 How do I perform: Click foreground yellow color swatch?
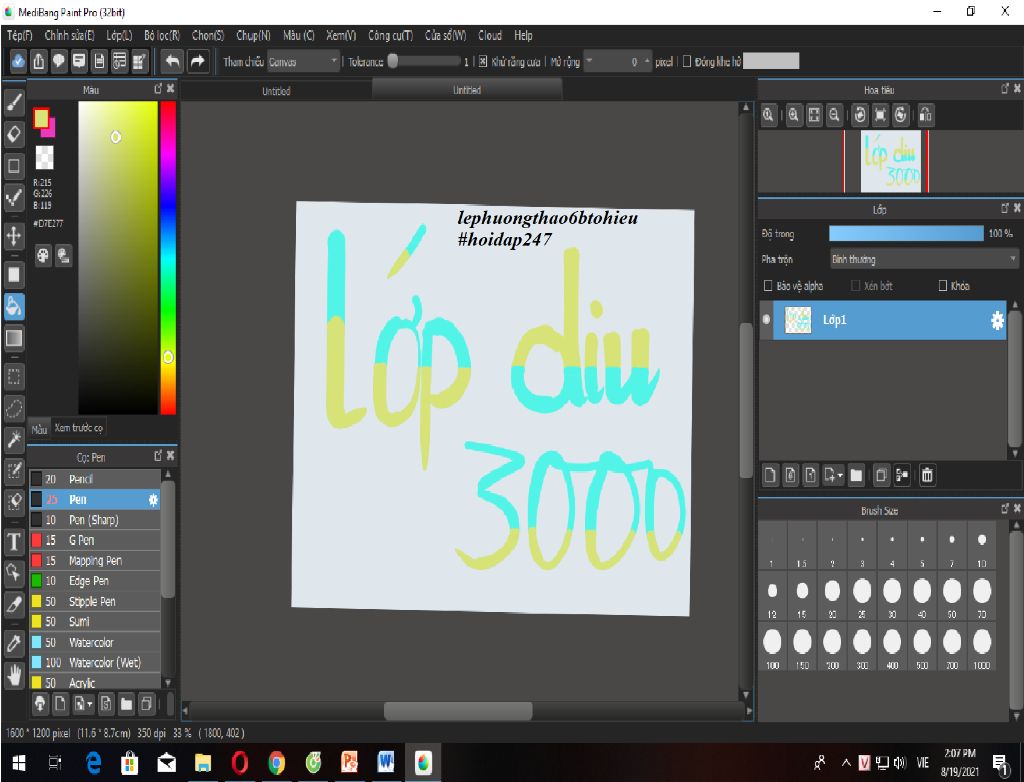coord(41,118)
